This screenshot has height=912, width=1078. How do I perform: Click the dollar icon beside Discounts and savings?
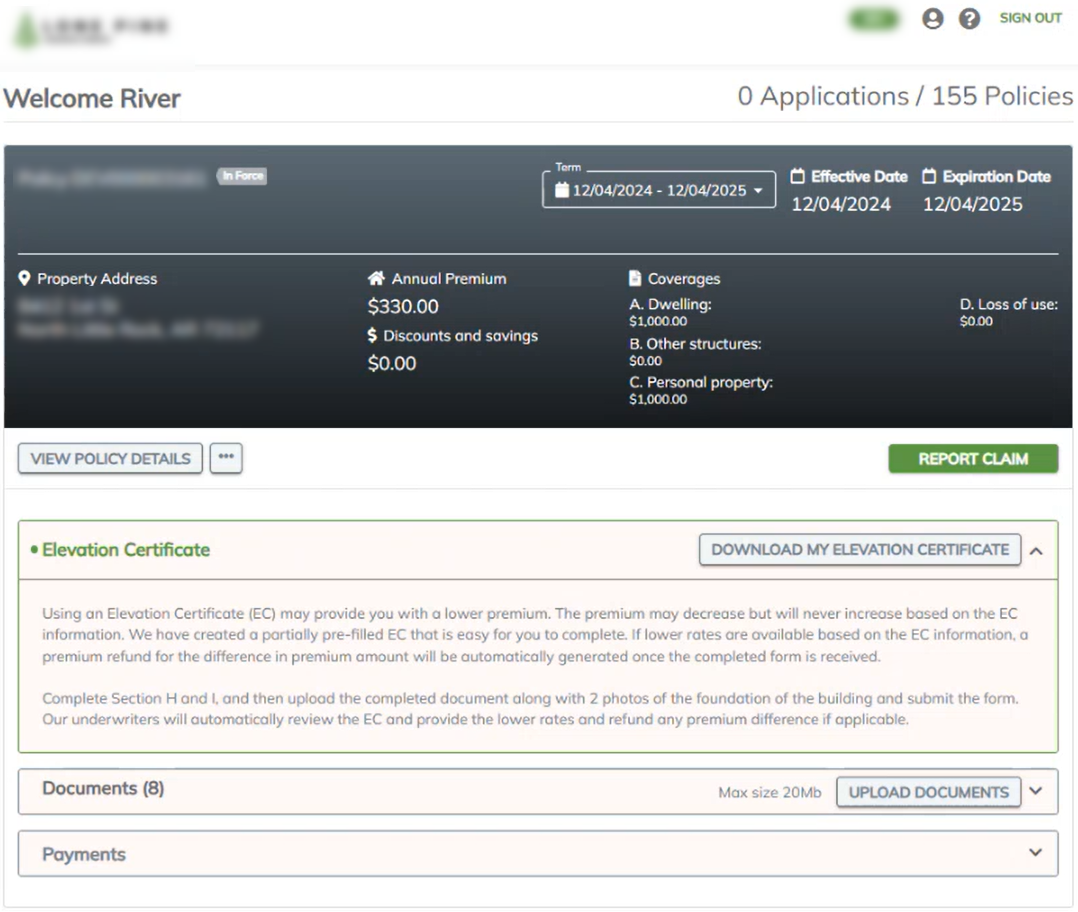pos(373,336)
